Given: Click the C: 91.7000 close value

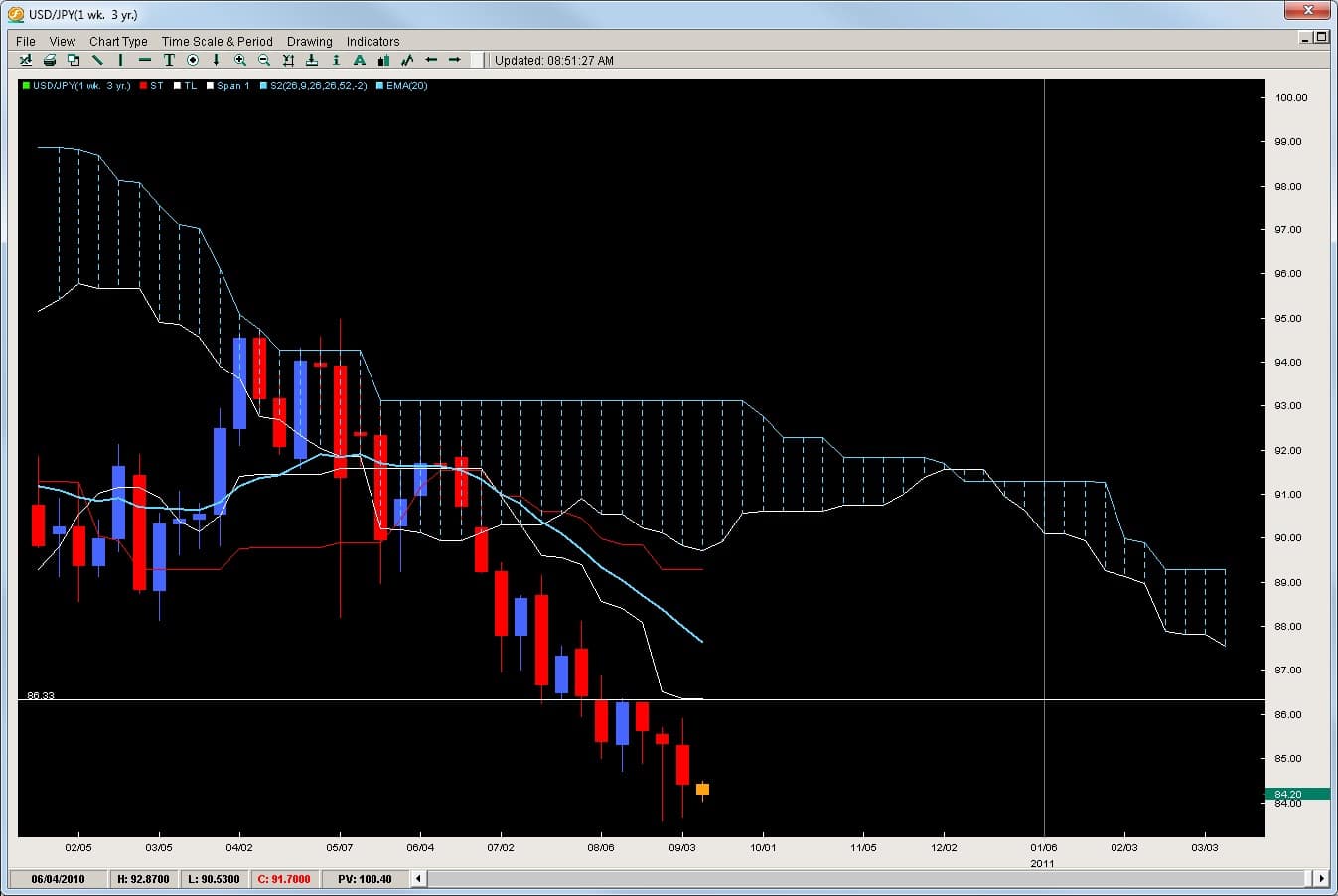Looking at the screenshot, I should pyautogui.click(x=284, y=879).
